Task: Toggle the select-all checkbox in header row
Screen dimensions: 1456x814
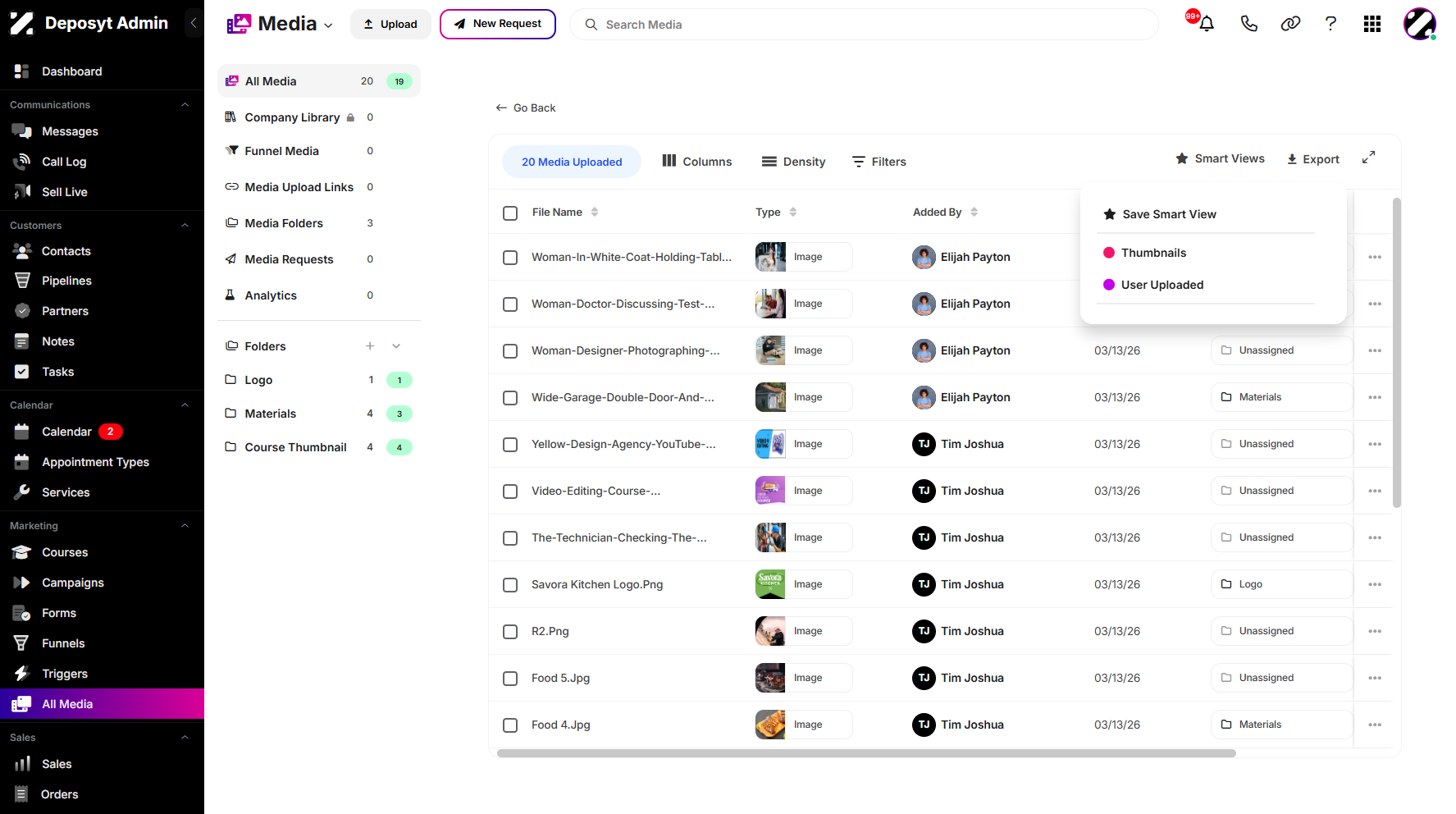Action: (510, 213)
